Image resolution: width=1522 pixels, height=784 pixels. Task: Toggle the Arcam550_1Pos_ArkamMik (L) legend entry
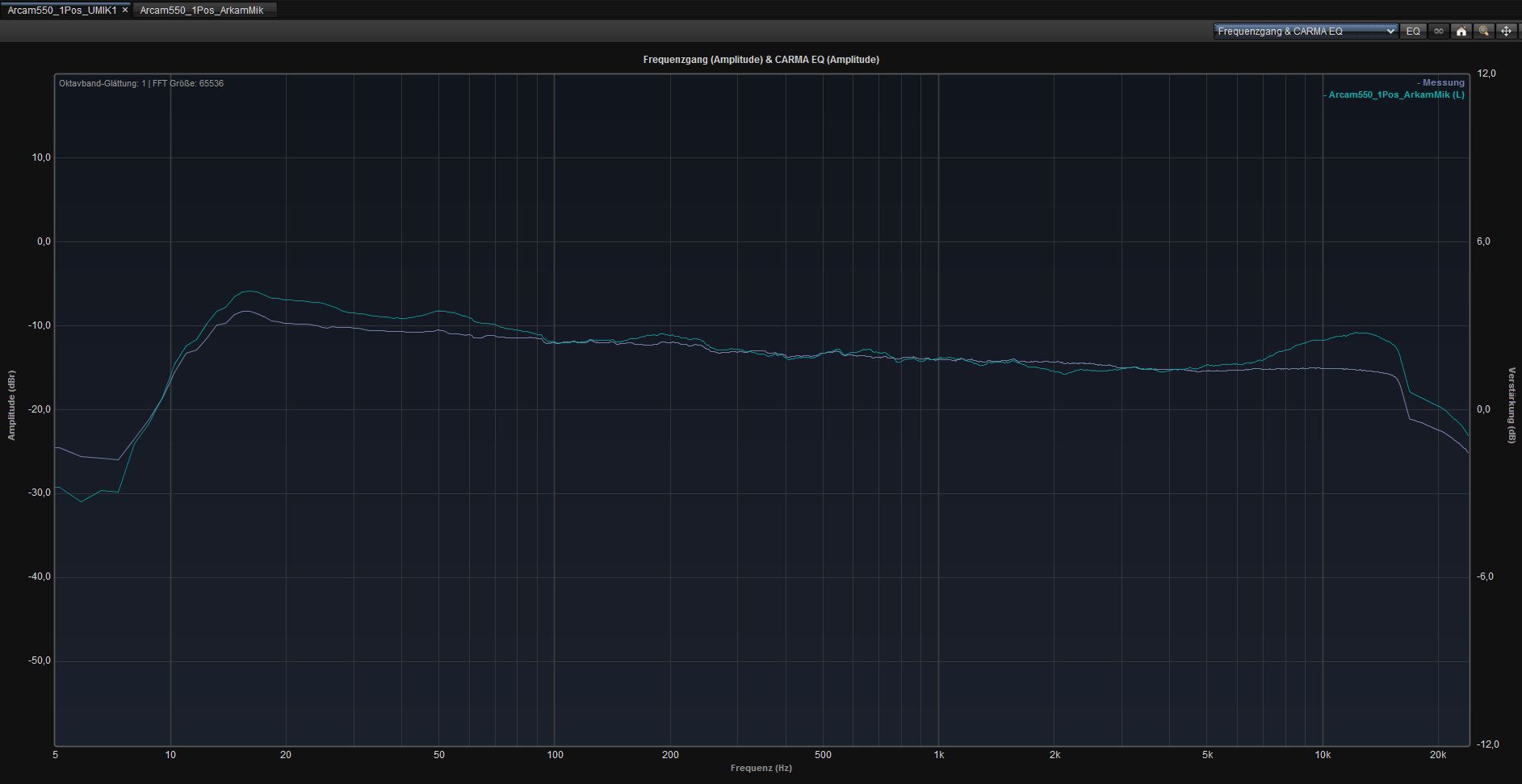pos(1395,94)
